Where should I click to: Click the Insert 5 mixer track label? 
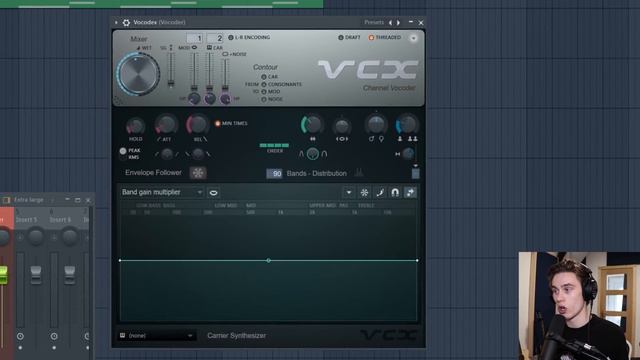pyautogui.click(x=27, y=220)
